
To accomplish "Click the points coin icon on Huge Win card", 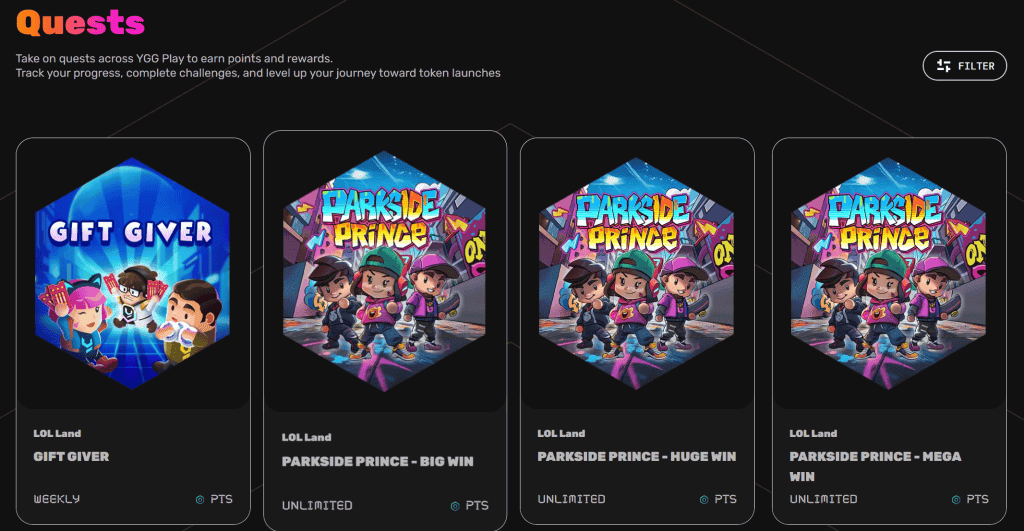I will [x=703, y=499].
